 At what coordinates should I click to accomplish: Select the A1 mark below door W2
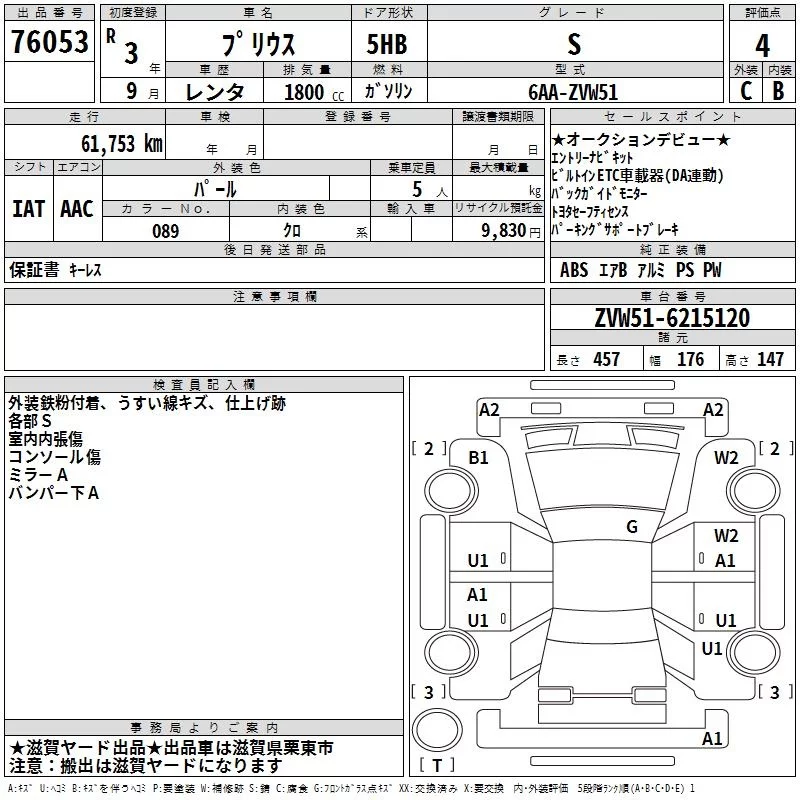pyautogui.click(x=725, y=561)
